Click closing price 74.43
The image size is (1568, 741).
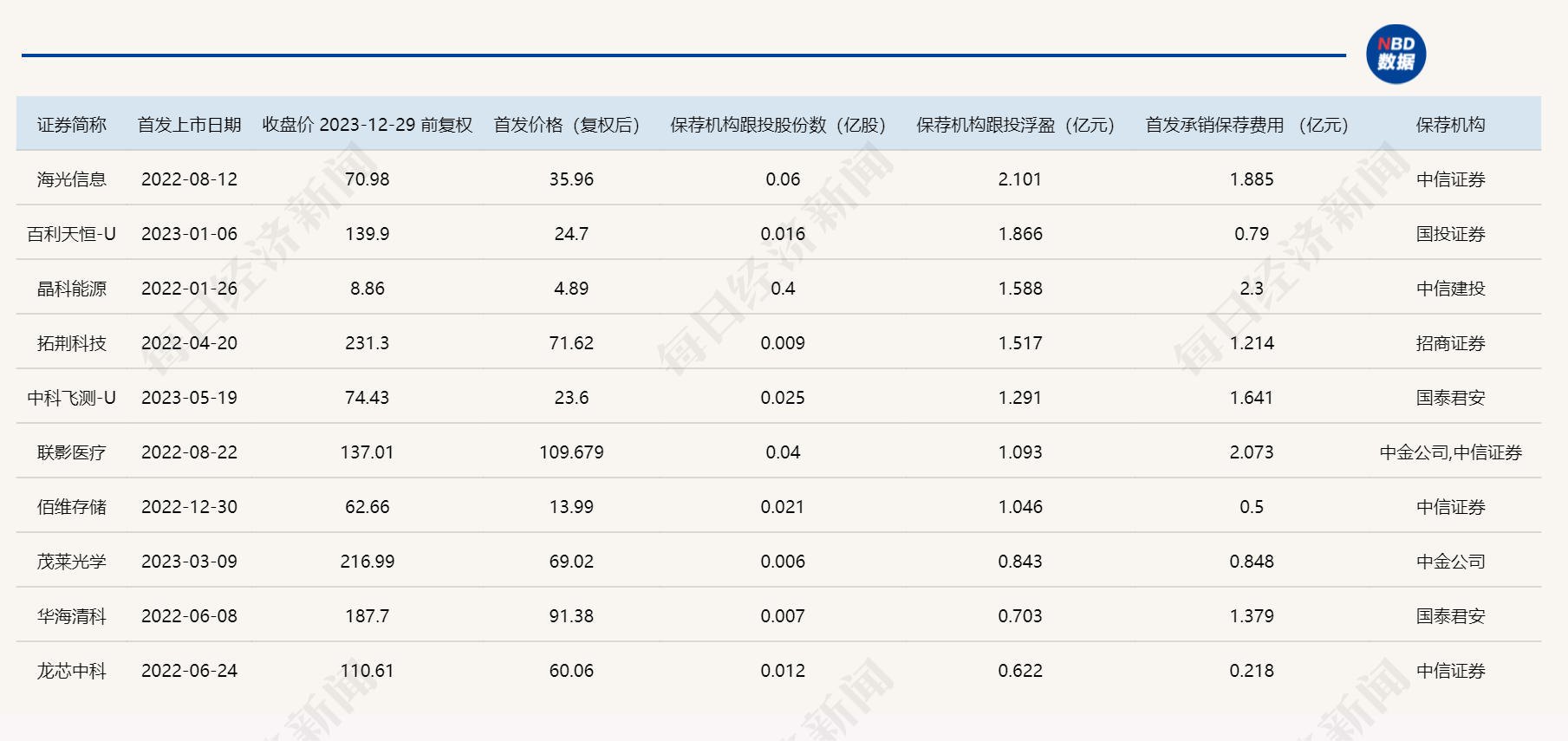point(368,398)
